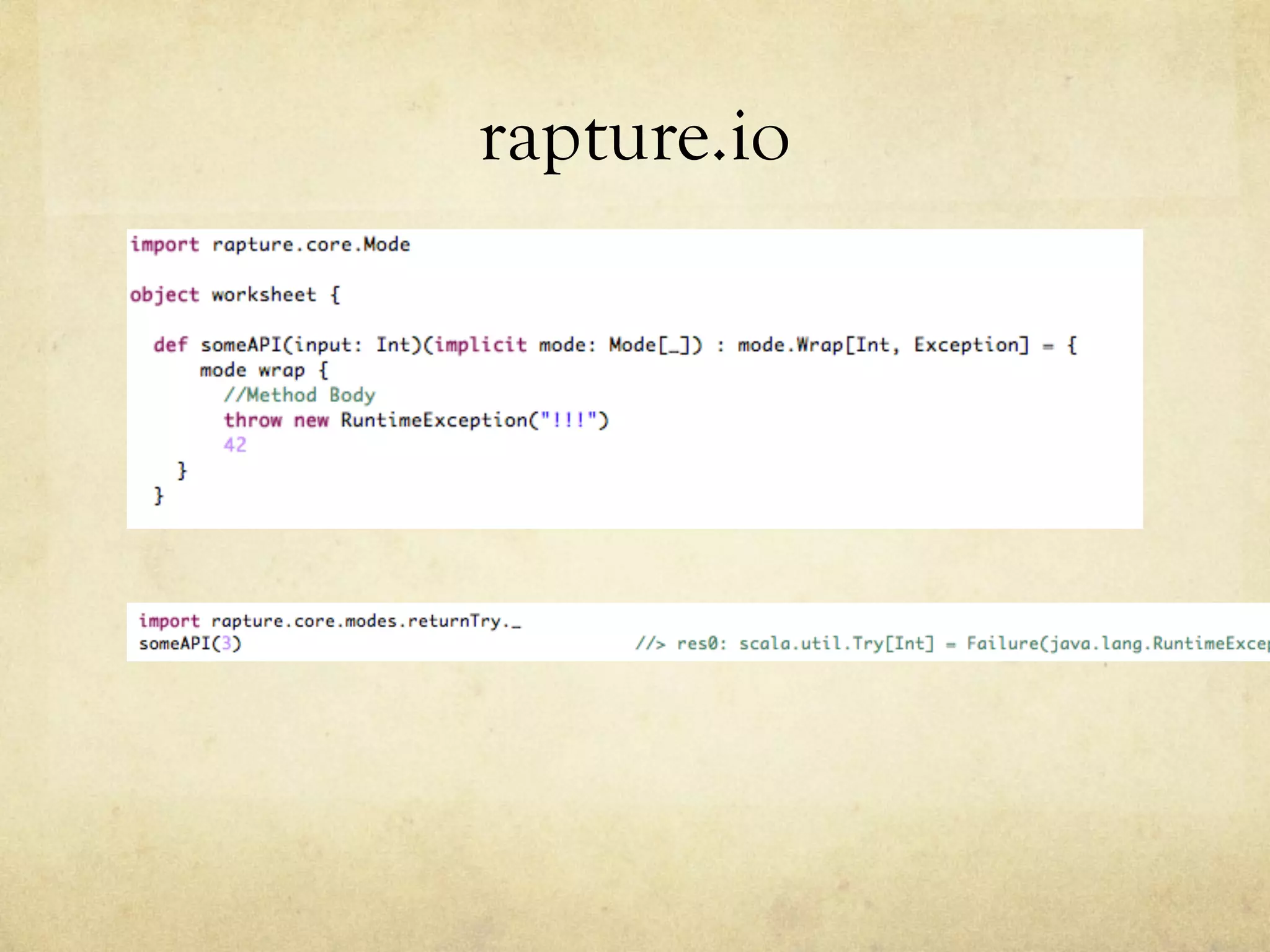Click the line "mode wrap {"
The width and height of the screenshot is (1270, 952).
(264, 370)
